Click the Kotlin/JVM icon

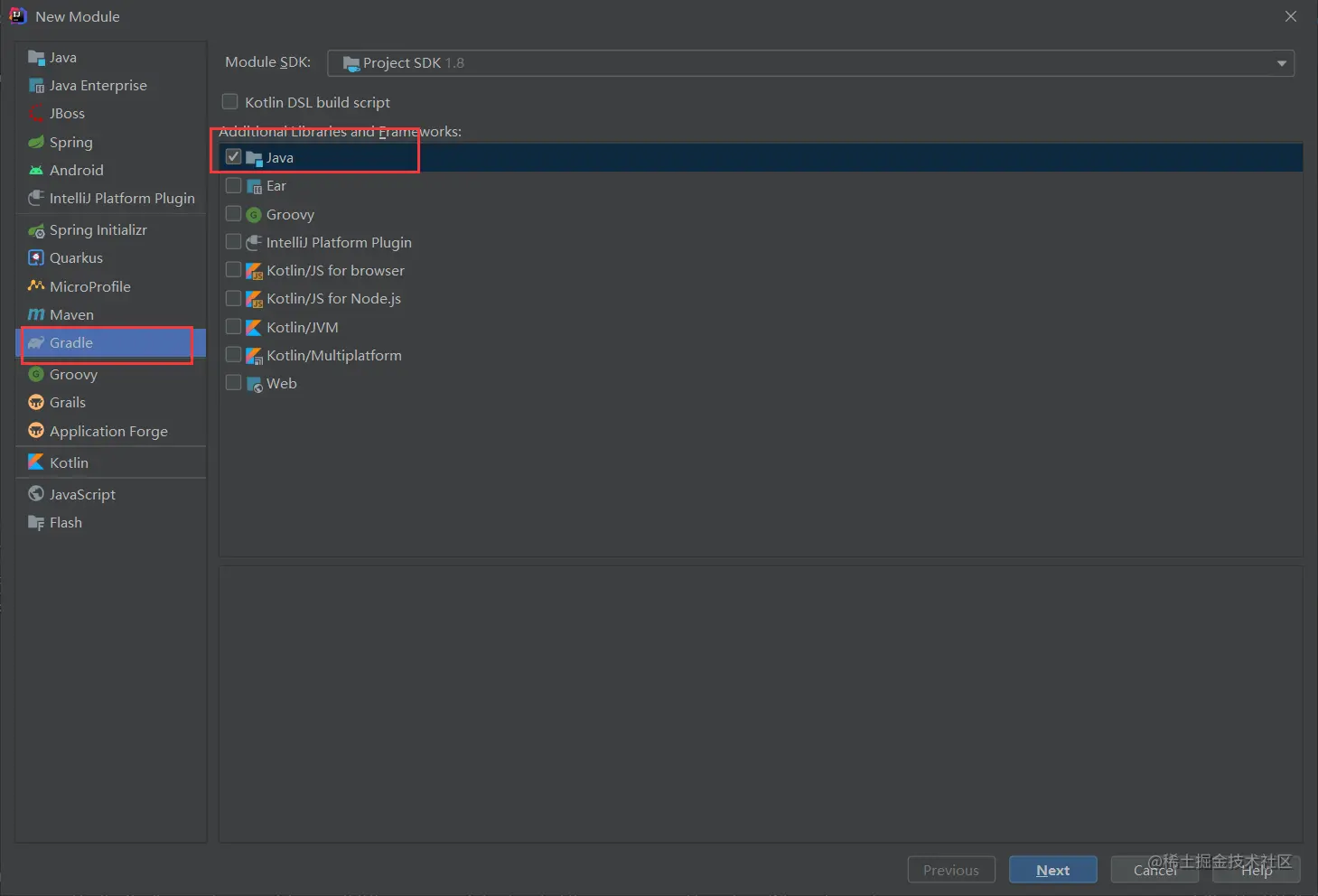254,328
